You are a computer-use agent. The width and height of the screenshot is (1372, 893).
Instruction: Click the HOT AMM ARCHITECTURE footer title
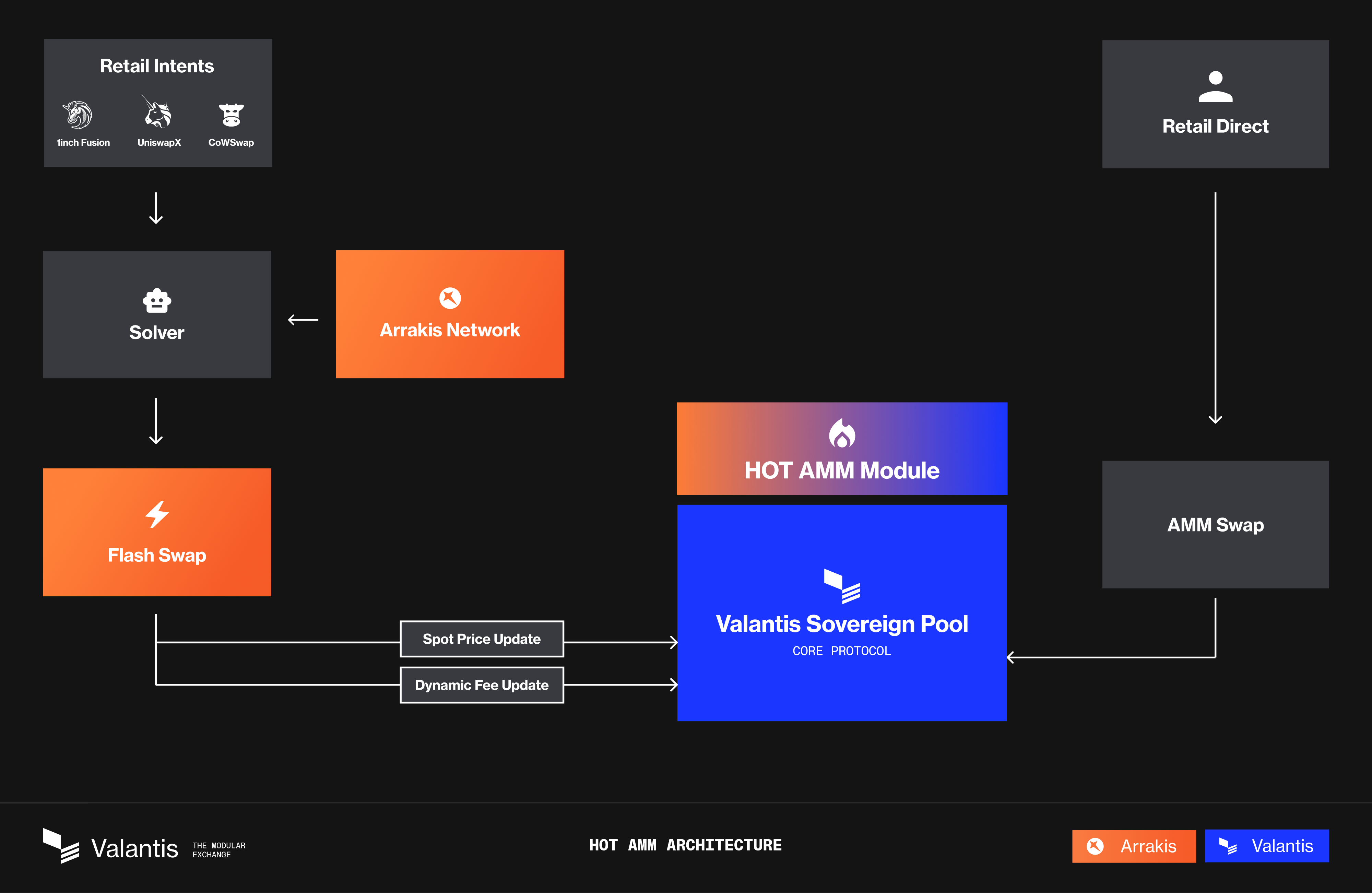(x=685, y=845)
